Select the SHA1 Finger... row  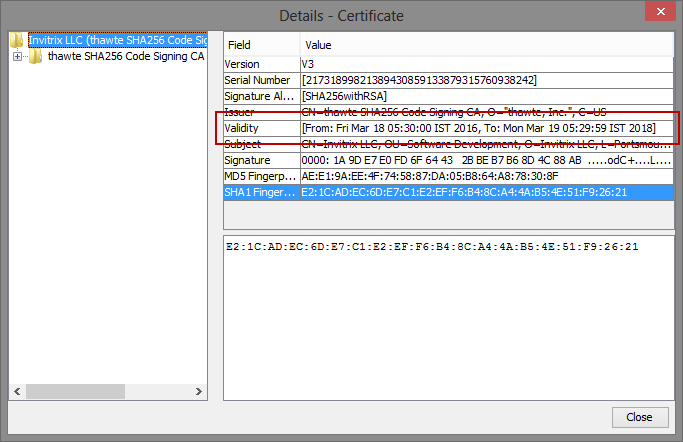pos(449,192)
